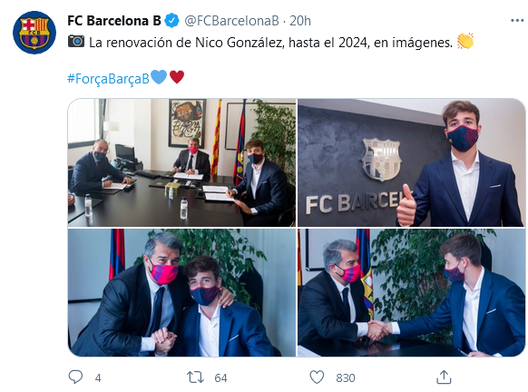
Task: Click the blue verified badge
Action: coord(172,21)
